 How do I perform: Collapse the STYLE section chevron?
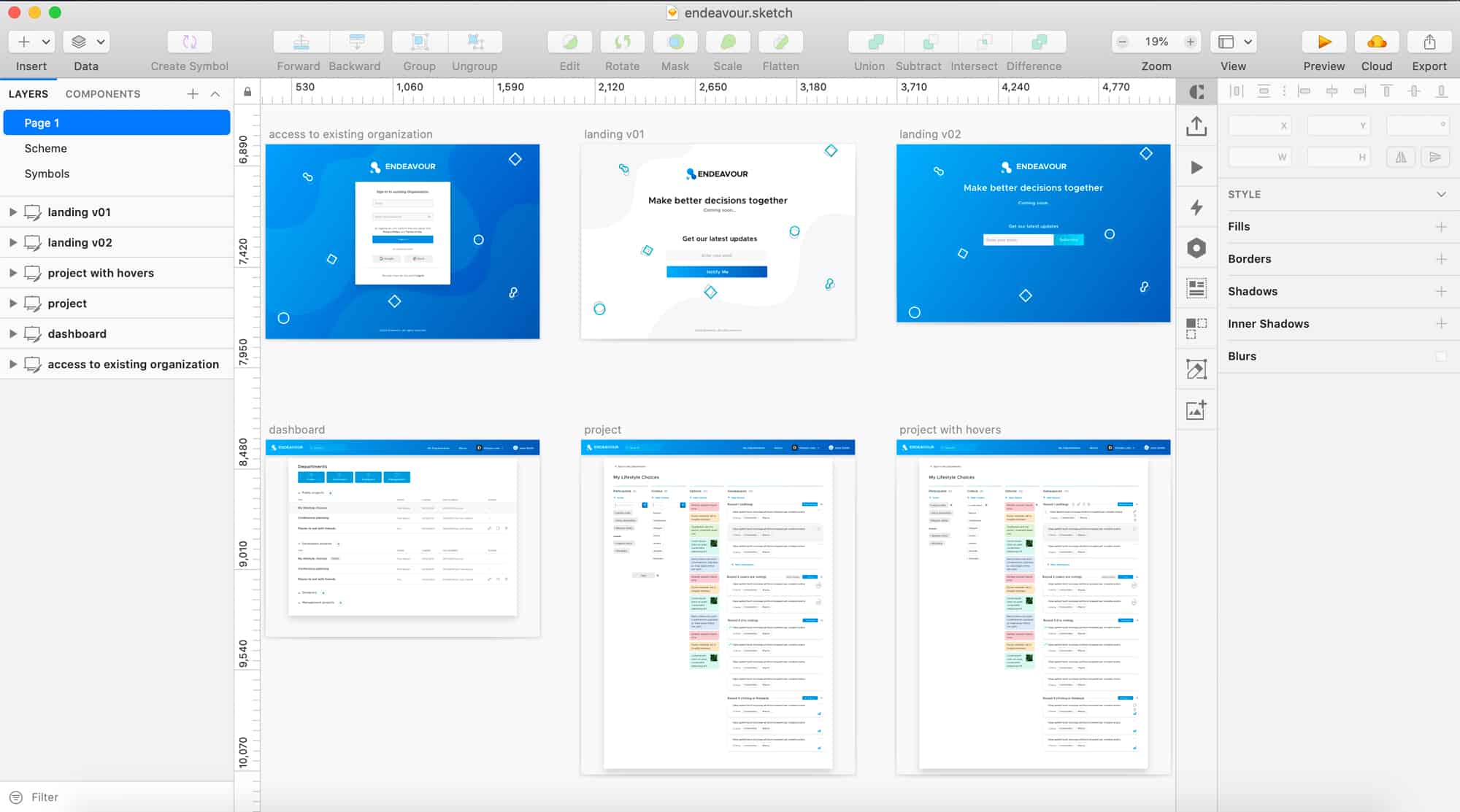(1441, 195)
